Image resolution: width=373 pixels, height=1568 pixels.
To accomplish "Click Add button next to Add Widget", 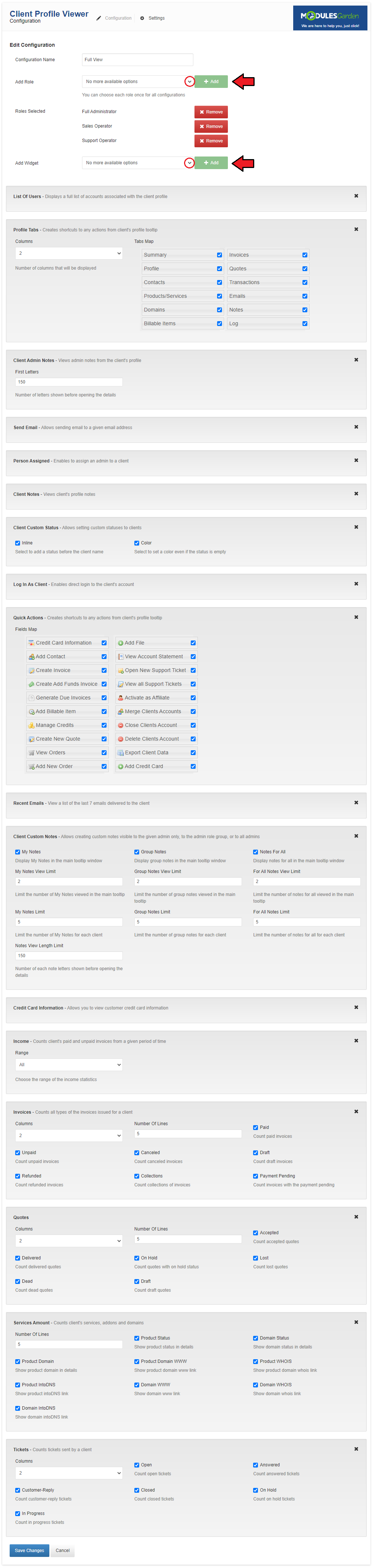I will [211, 163].
